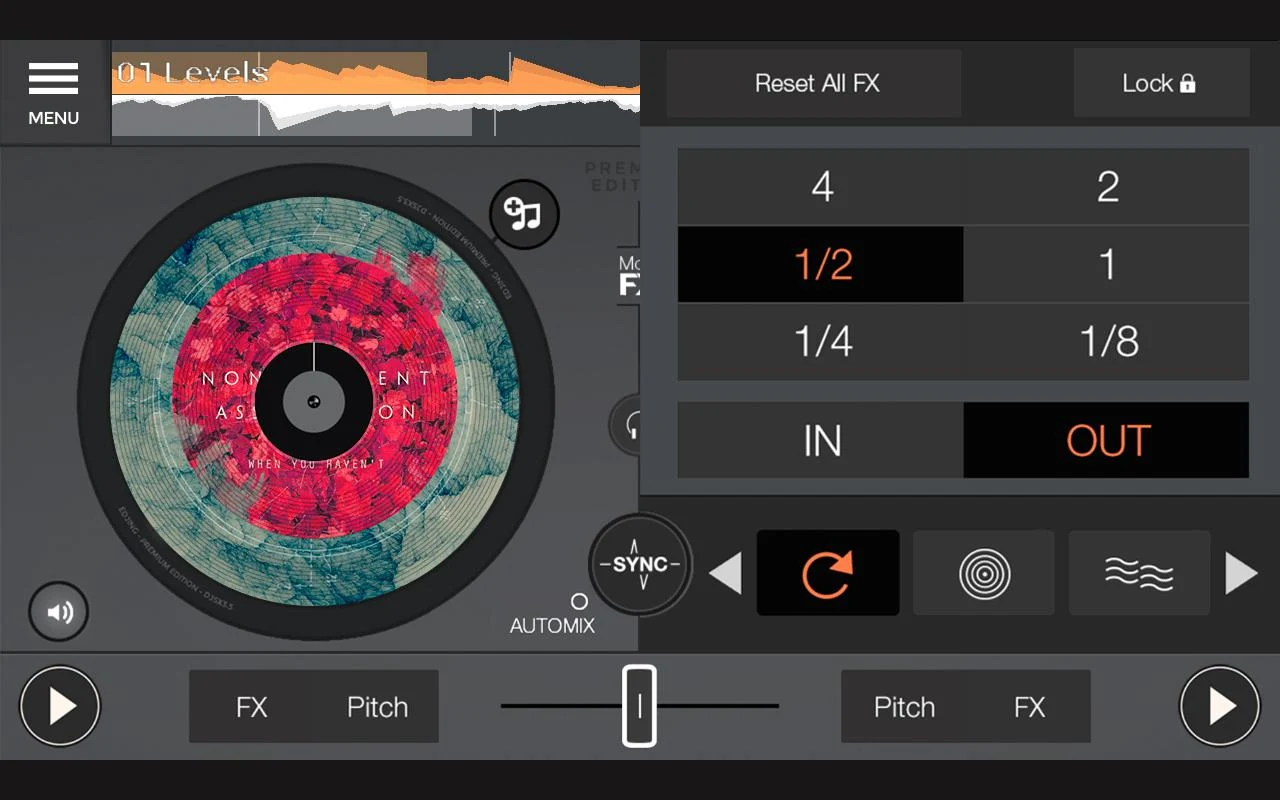Choose loop length 4
Viewport: 1280px width, 800px height.
pyautogui.click(x=821, y=187)
